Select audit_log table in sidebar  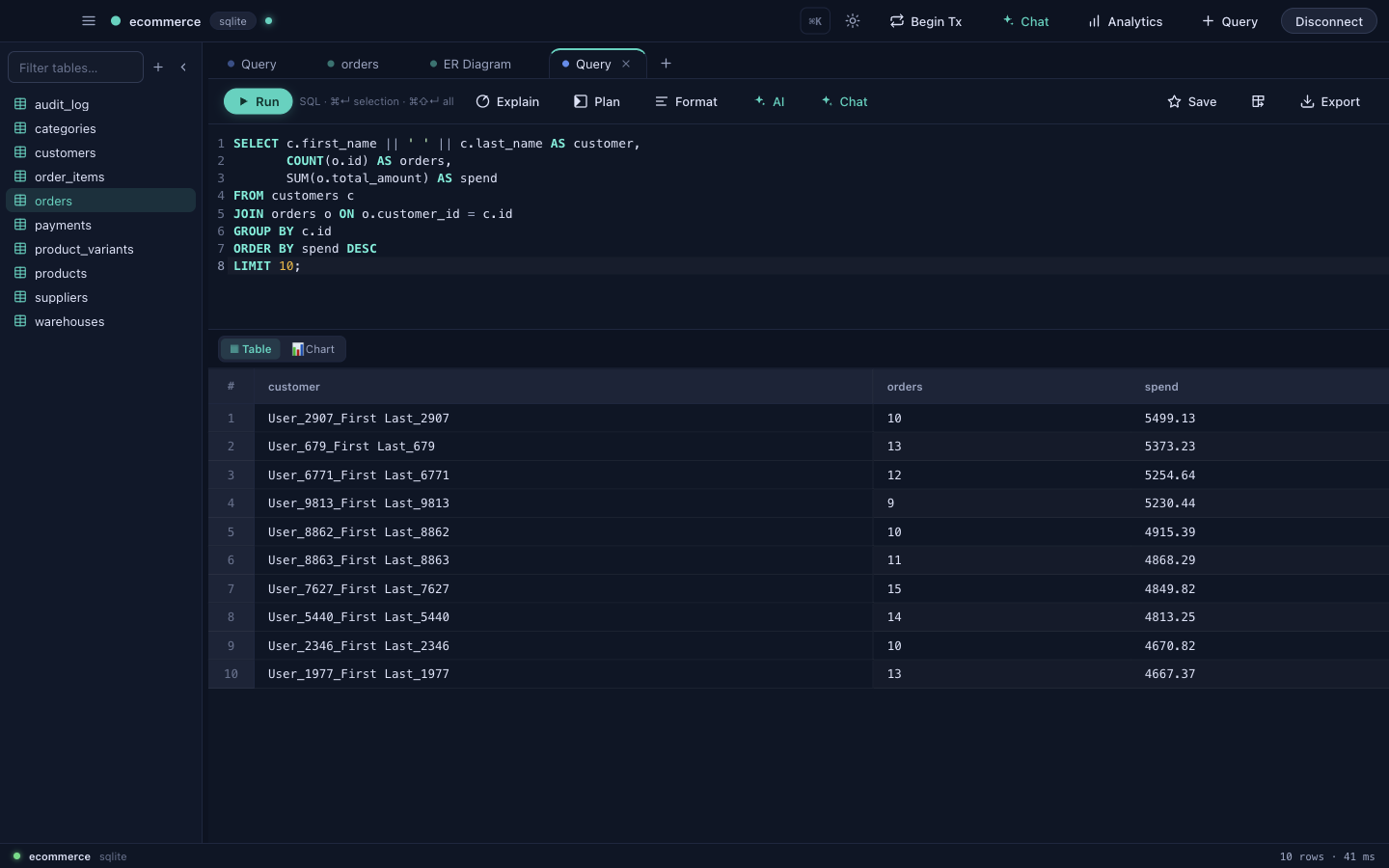(100, 104)
